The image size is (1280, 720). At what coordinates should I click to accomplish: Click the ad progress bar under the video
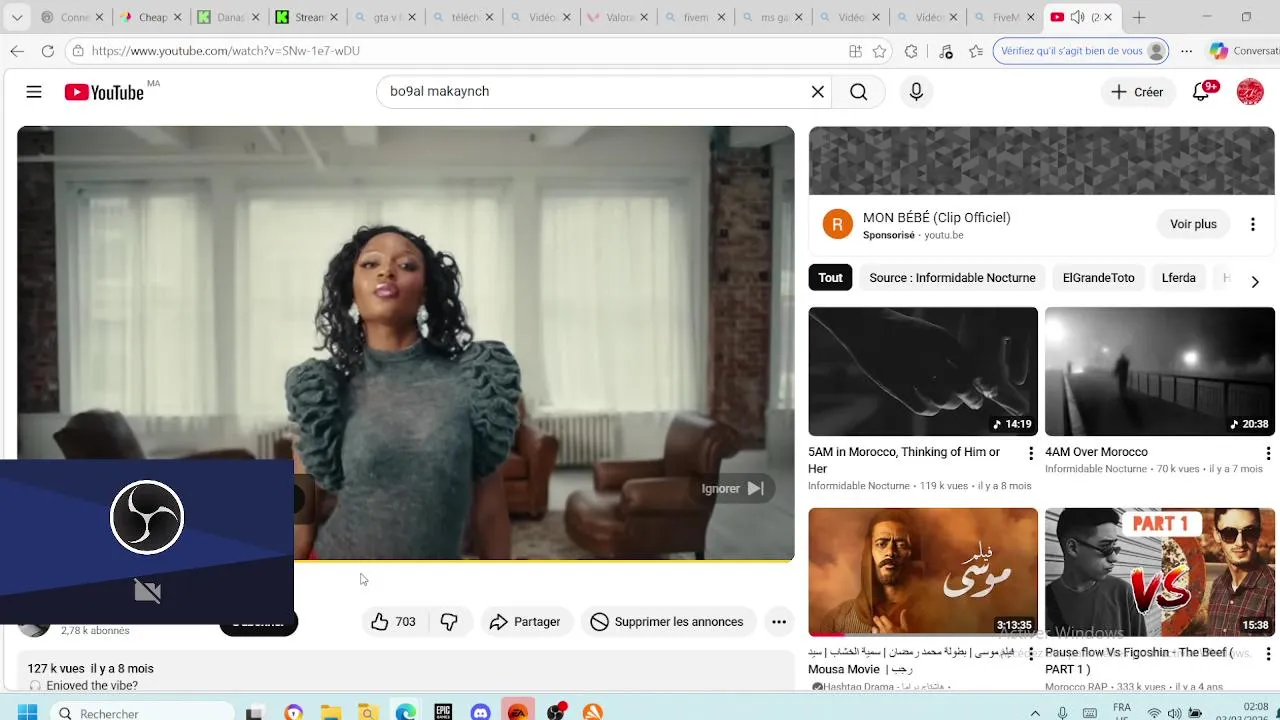tap(544, 561)
